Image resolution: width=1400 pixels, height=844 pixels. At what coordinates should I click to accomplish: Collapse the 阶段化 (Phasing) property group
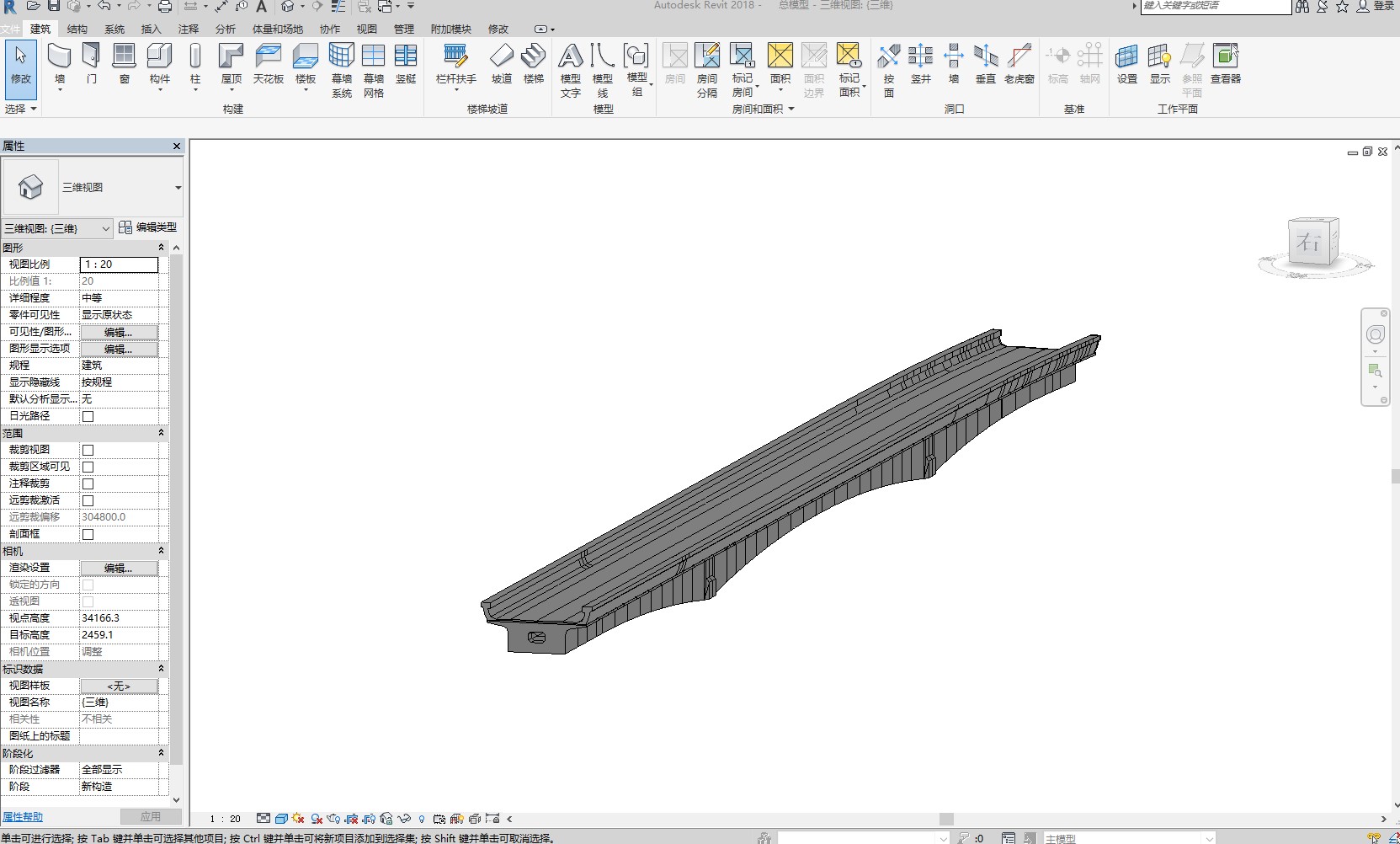coord(161,752)
